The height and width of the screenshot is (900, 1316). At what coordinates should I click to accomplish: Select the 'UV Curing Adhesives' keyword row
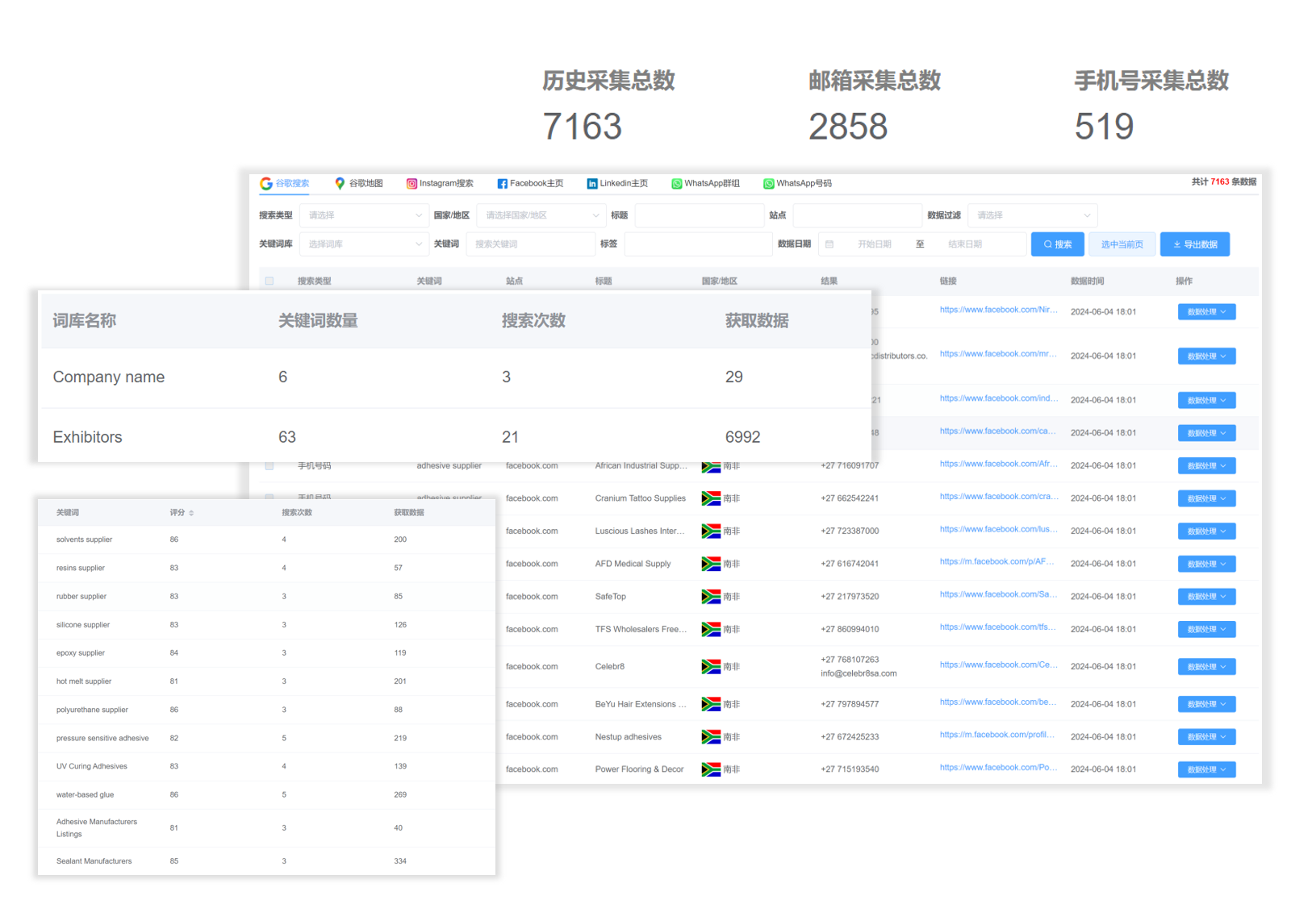[267, 766]
